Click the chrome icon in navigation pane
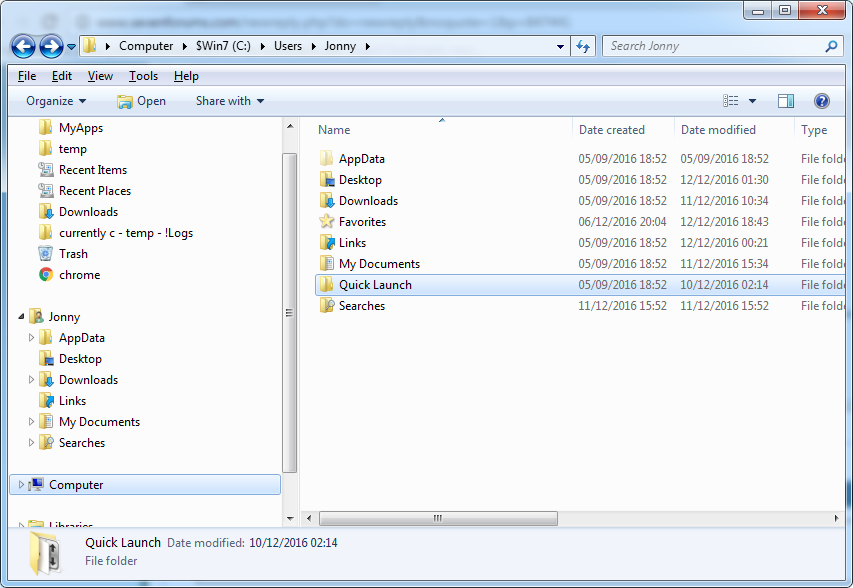Viewport: 853px width, 588px height. [46, 275]
